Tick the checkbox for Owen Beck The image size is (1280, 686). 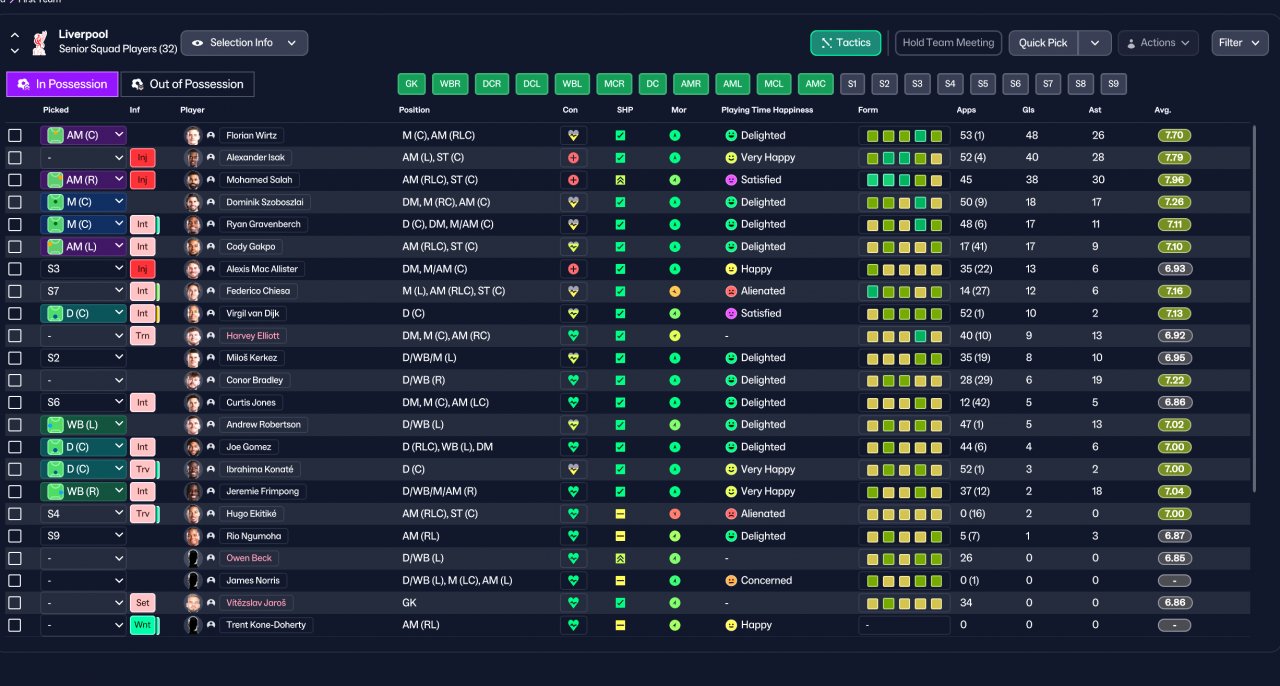(14, 558)
